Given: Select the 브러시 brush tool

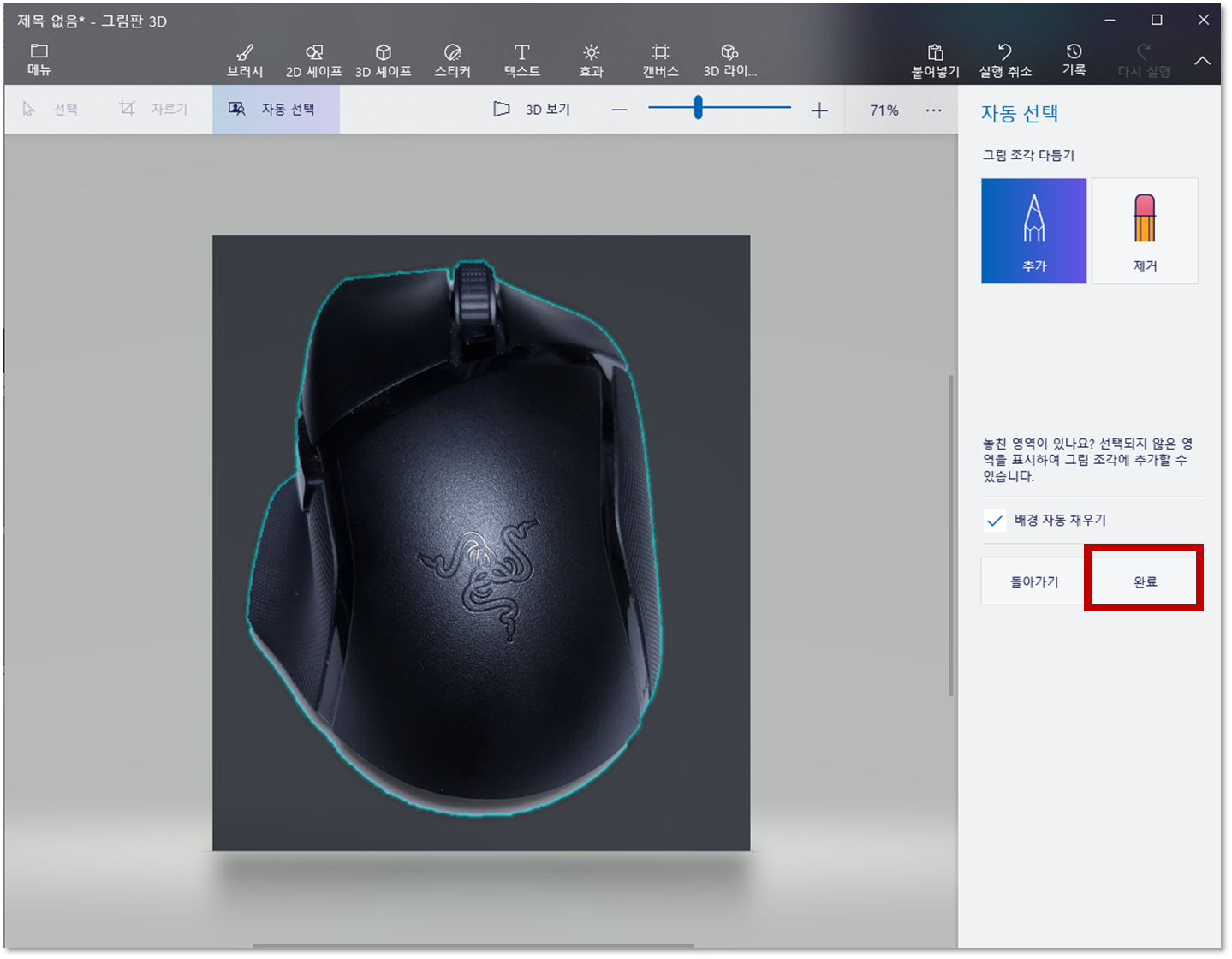Looking at the screenshot, I should [245, 60].
